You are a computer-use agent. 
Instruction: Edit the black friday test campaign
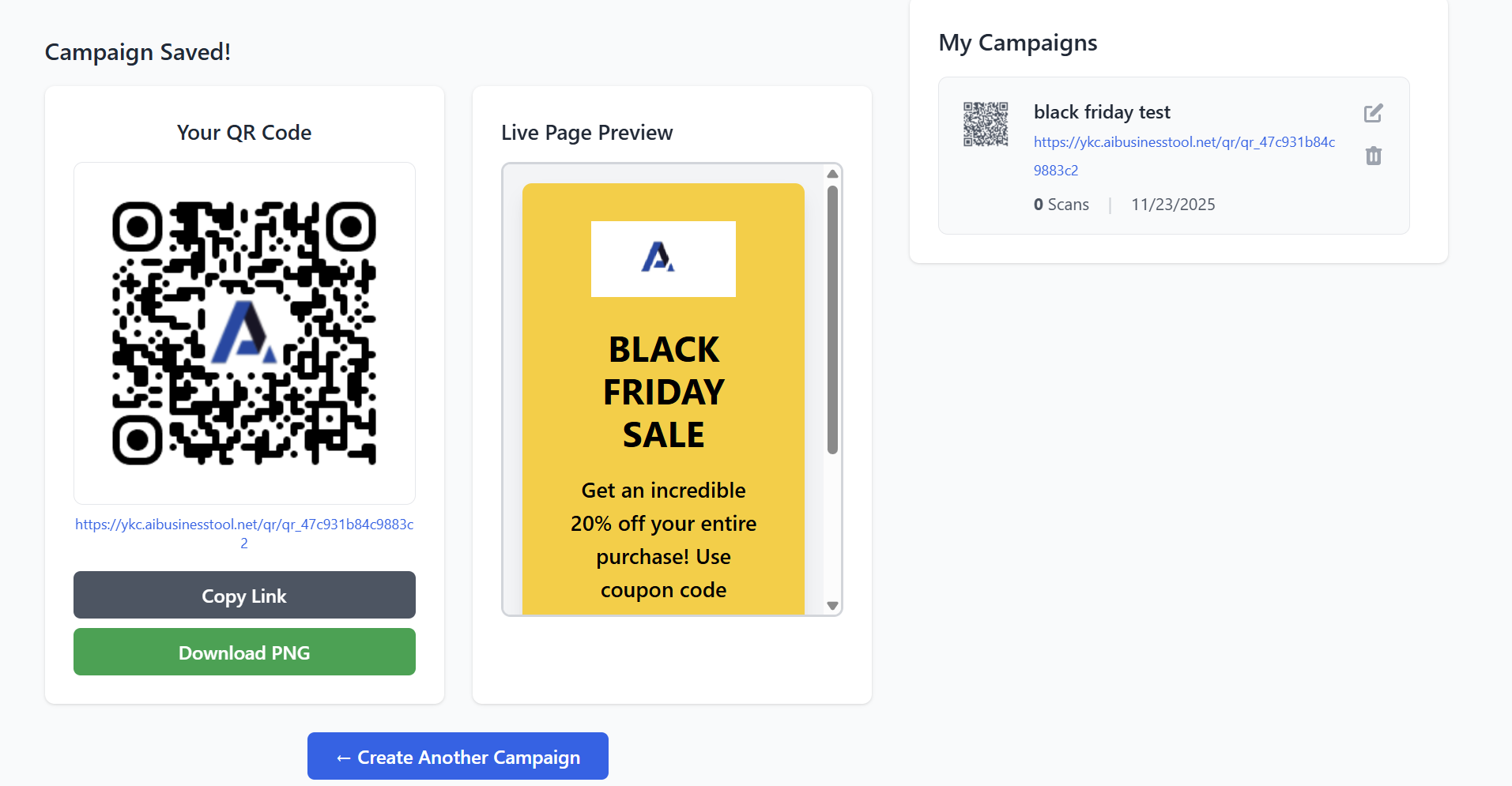pyautogui.click(x=1373, y=113)
